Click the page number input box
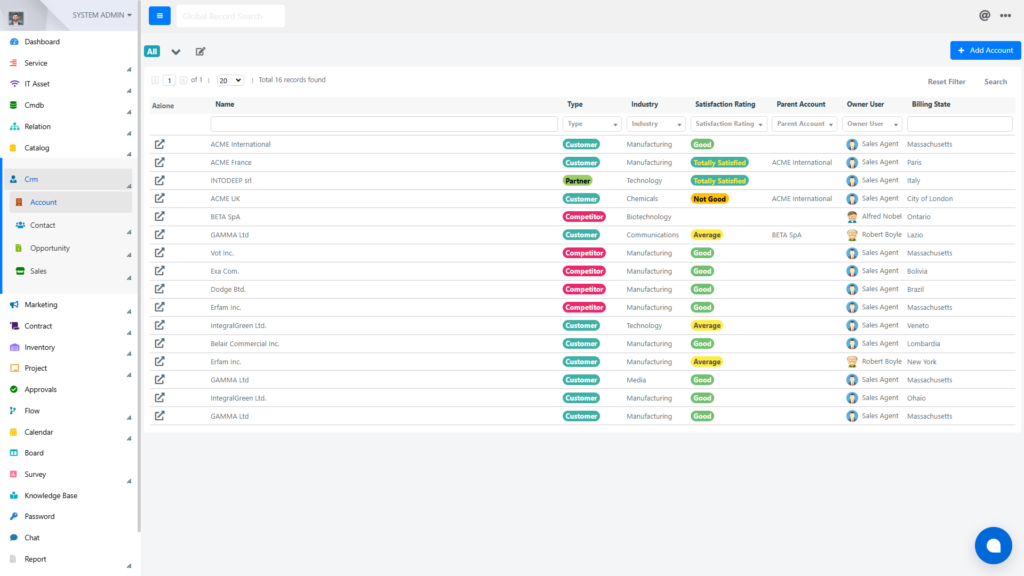 coord(169,80)
